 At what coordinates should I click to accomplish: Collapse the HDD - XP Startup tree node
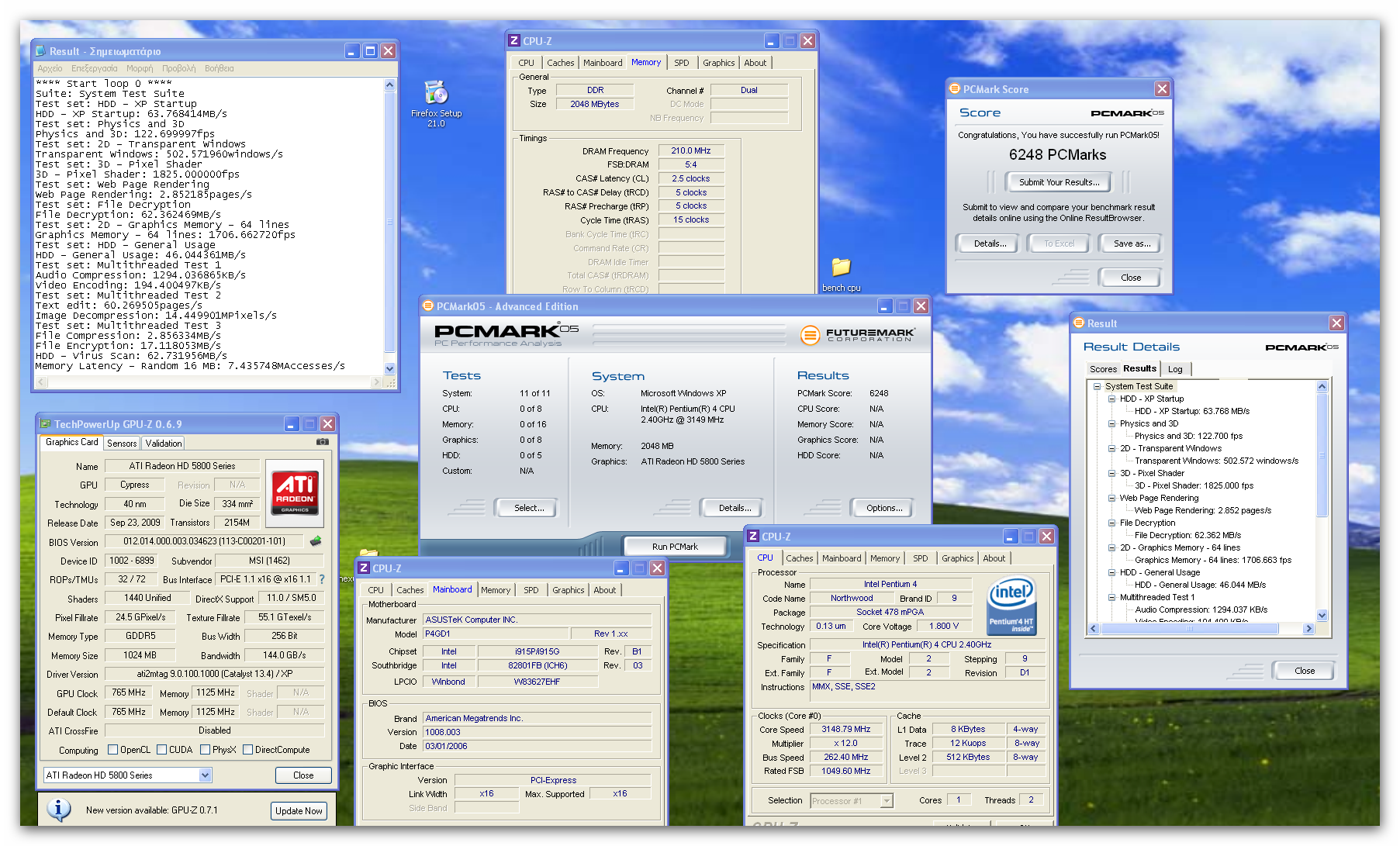(x=1112, y=399)
